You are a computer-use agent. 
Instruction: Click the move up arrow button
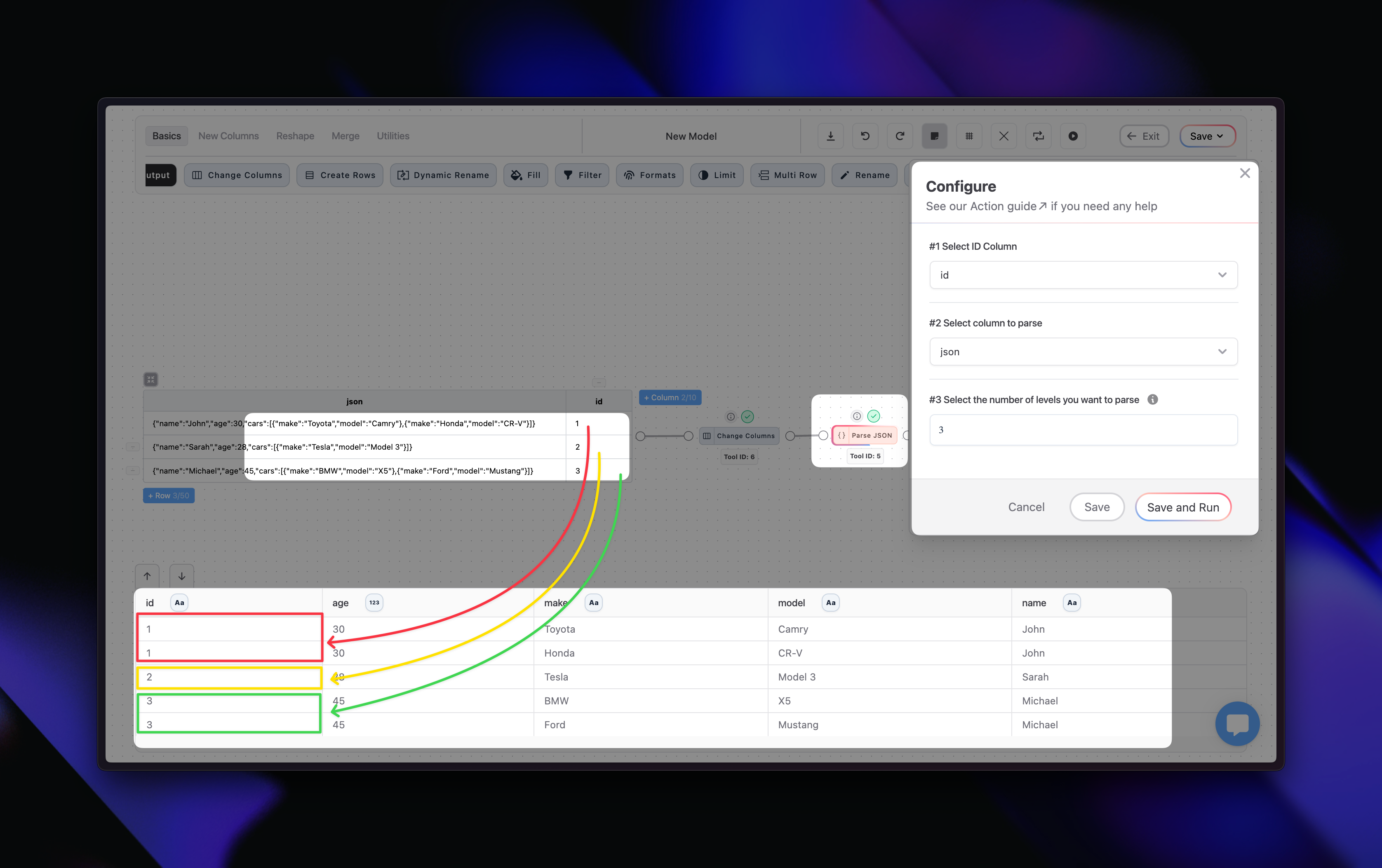coord(148,576)
